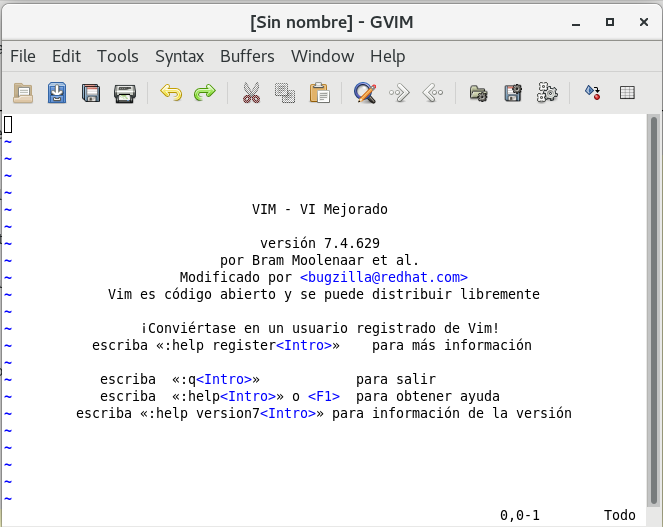Click the Find Previous arrow icon
The width and height of the screenshot is (663, 527).
click(433, 94)
